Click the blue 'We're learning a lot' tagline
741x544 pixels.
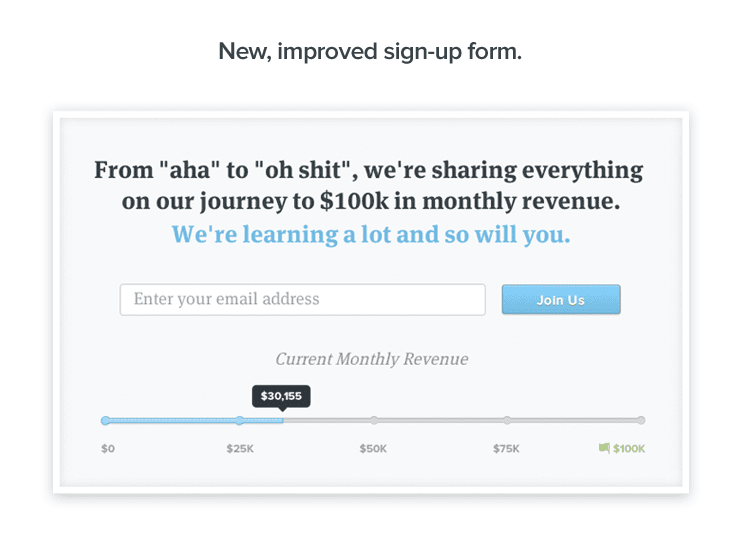(370, 235)
